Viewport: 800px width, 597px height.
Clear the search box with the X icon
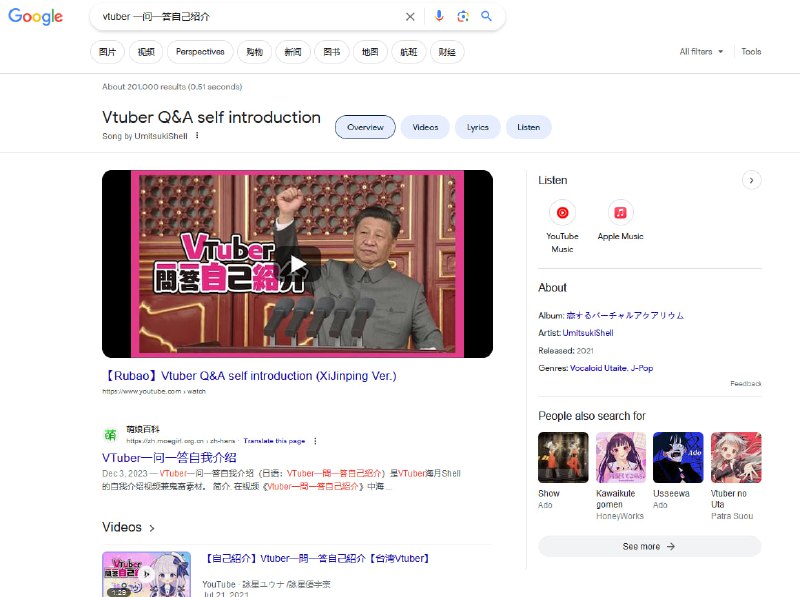coord(410,17)
